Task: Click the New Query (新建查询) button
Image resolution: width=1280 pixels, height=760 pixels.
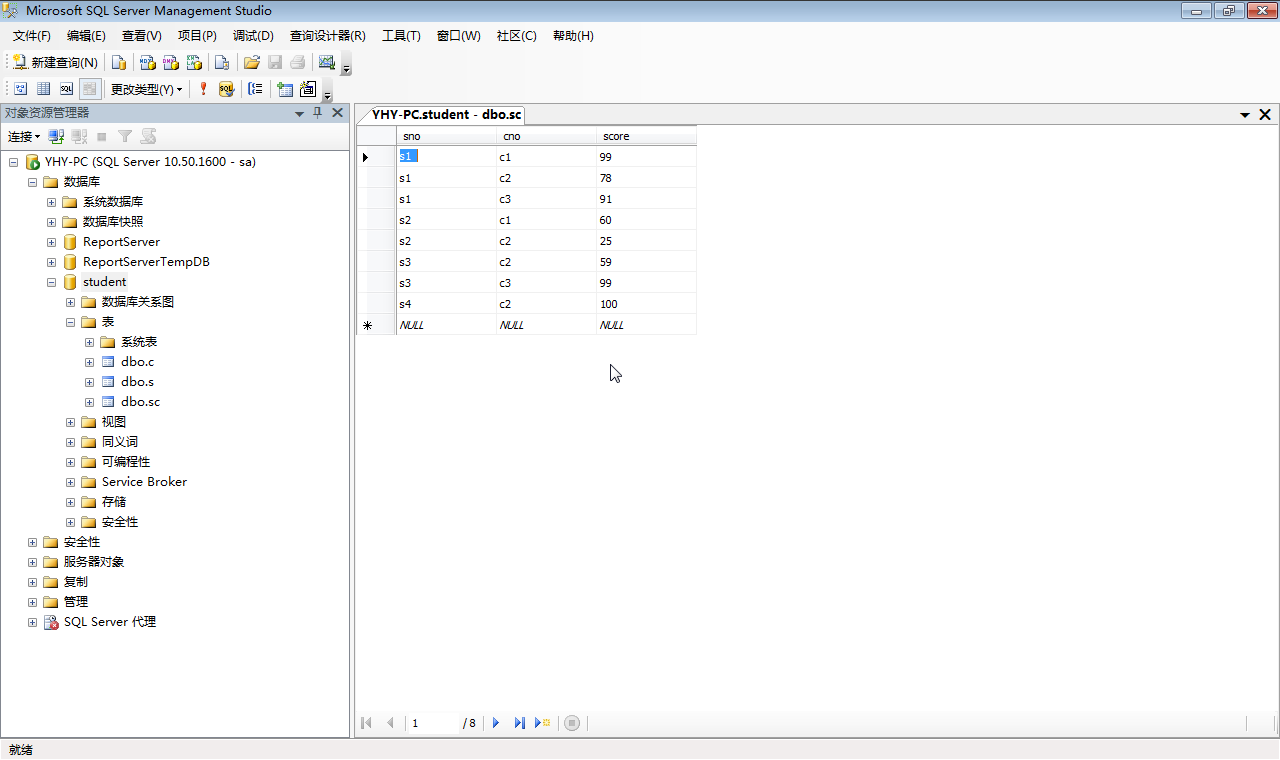Action: (x=56, y=62)
